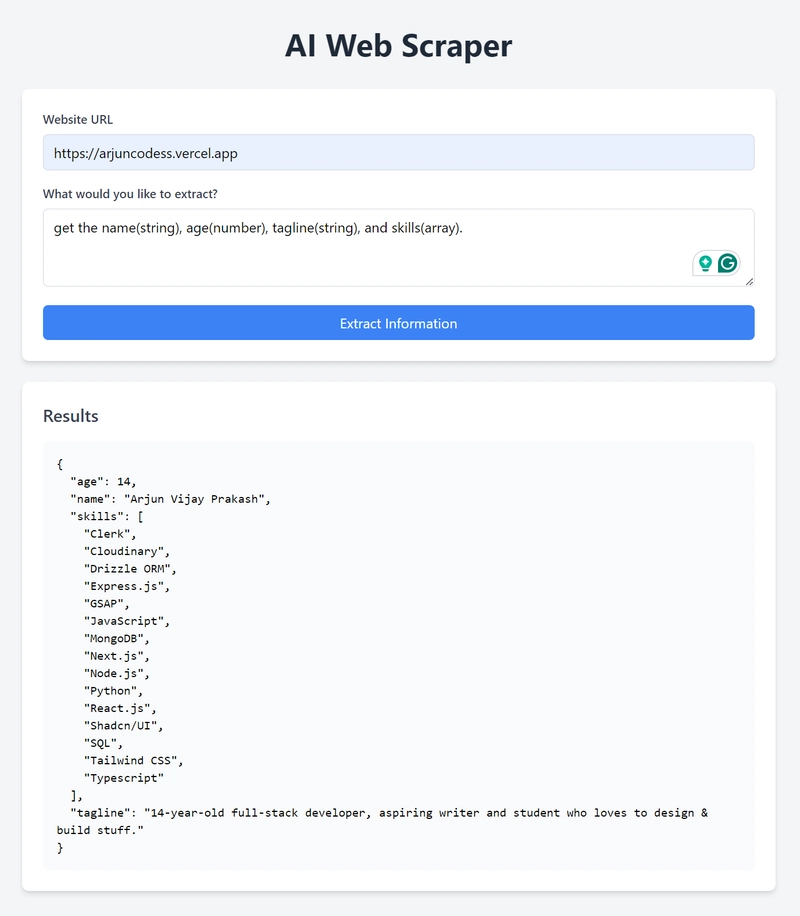Click the Website URL label
The height and width of the screenshot is (916, 800).
click(x=78, y=120)
